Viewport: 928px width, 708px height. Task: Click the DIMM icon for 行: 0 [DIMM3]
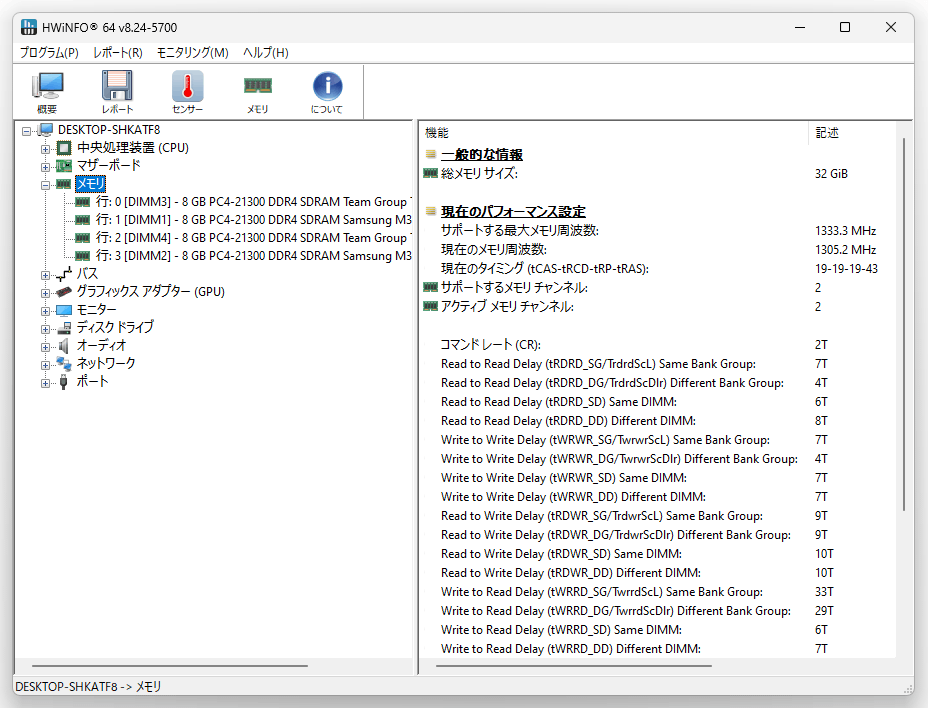(x=83, y=202)
